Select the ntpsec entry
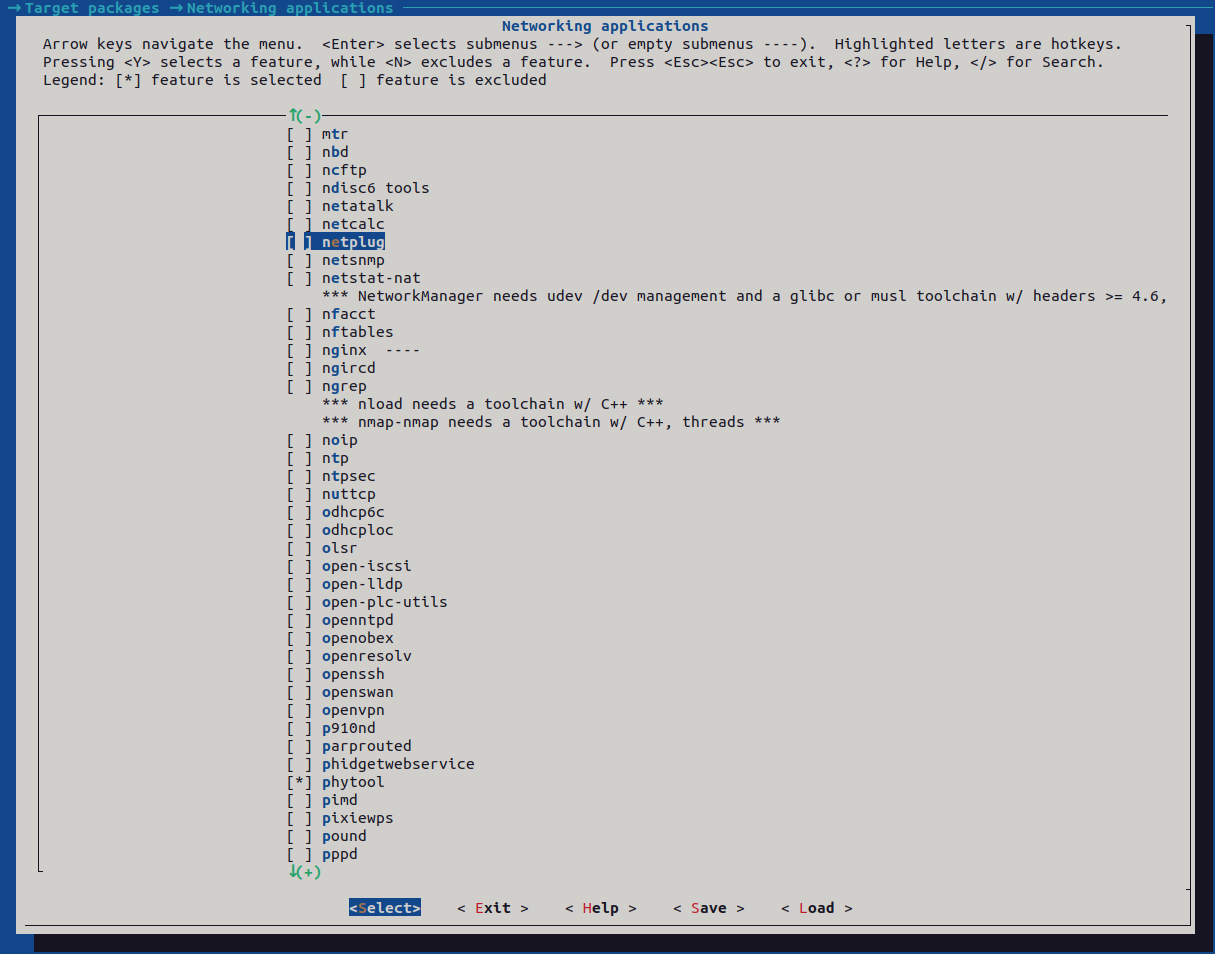This screenshot has height=954, width=1215. 348,476
